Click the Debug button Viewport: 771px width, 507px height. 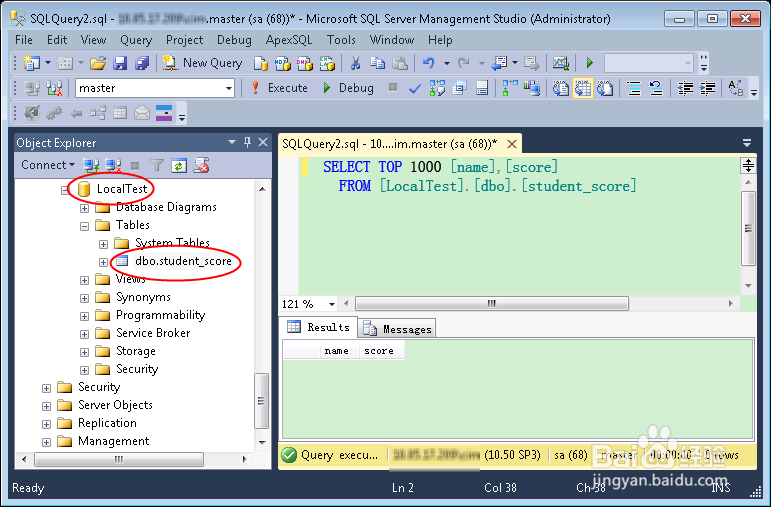[349, 88]
